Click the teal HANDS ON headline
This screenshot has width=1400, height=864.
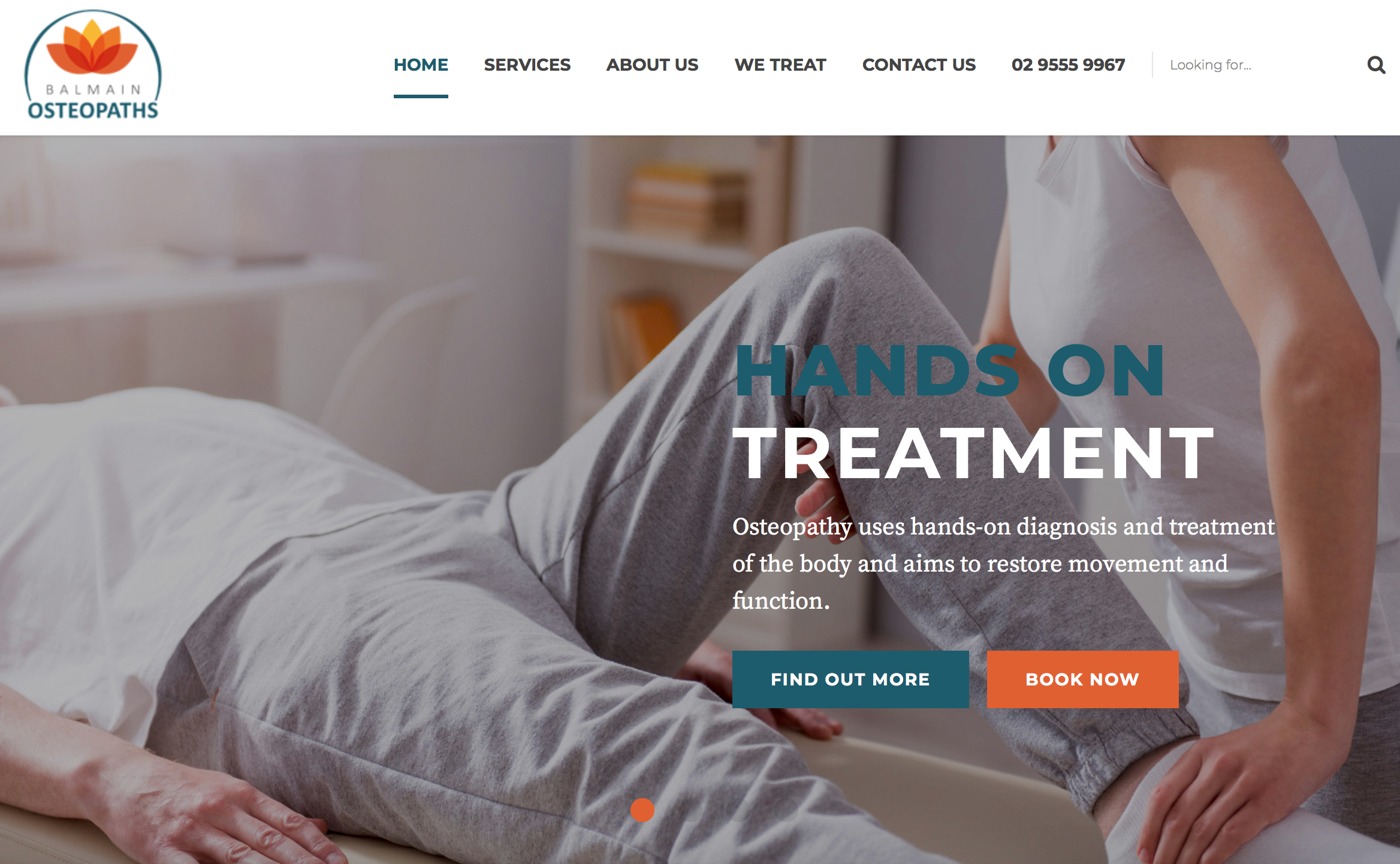tap(949, 371)
